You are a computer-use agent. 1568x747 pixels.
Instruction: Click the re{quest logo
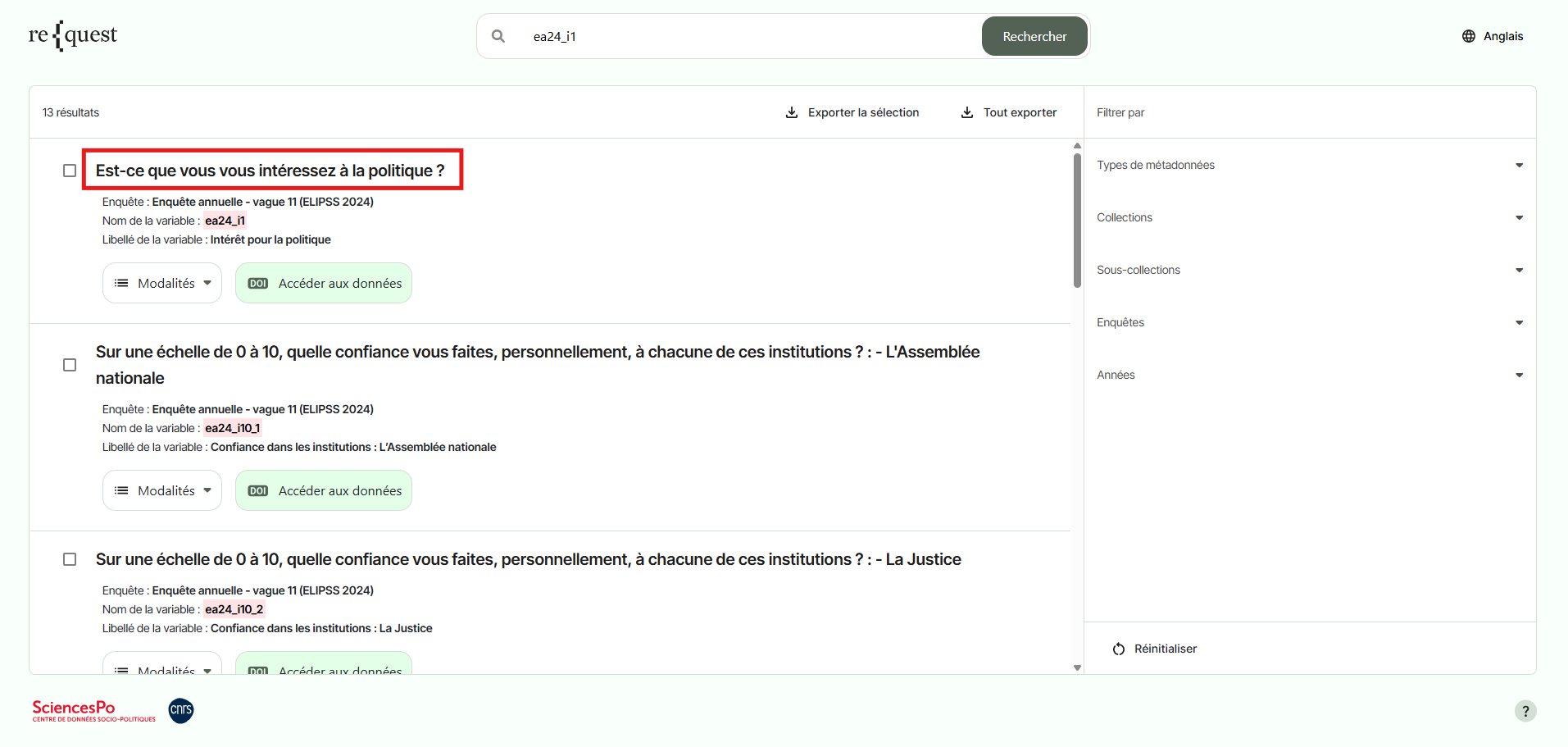click(x=73, y=35)
